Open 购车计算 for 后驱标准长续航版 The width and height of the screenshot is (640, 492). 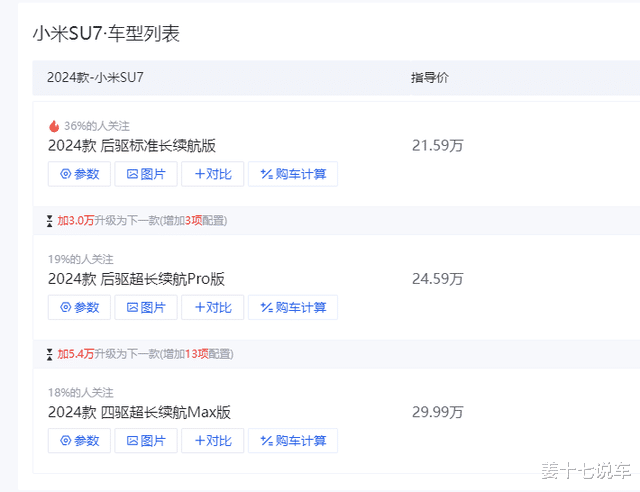(293, 174)
